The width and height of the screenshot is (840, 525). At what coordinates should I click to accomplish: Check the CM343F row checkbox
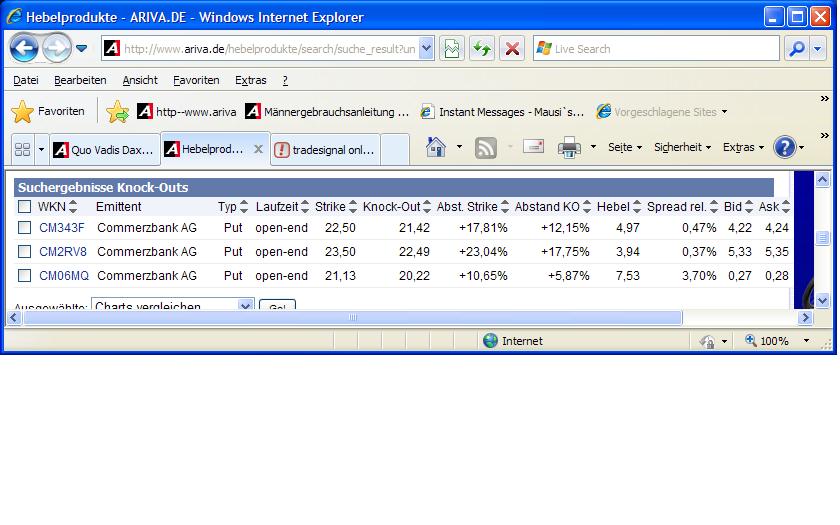[x=24, y=228]
